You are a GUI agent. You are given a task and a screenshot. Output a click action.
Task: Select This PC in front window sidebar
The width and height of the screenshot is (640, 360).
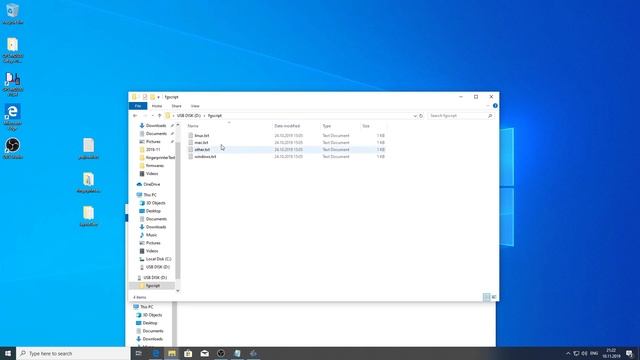[x=149, y=195]
